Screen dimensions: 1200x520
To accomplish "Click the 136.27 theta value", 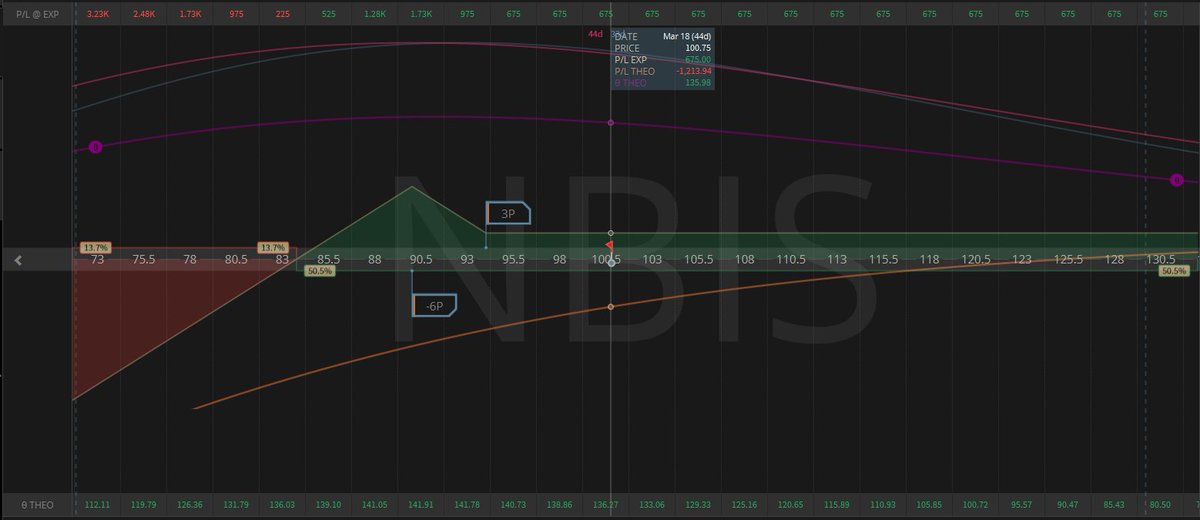I will coord(606,506).
